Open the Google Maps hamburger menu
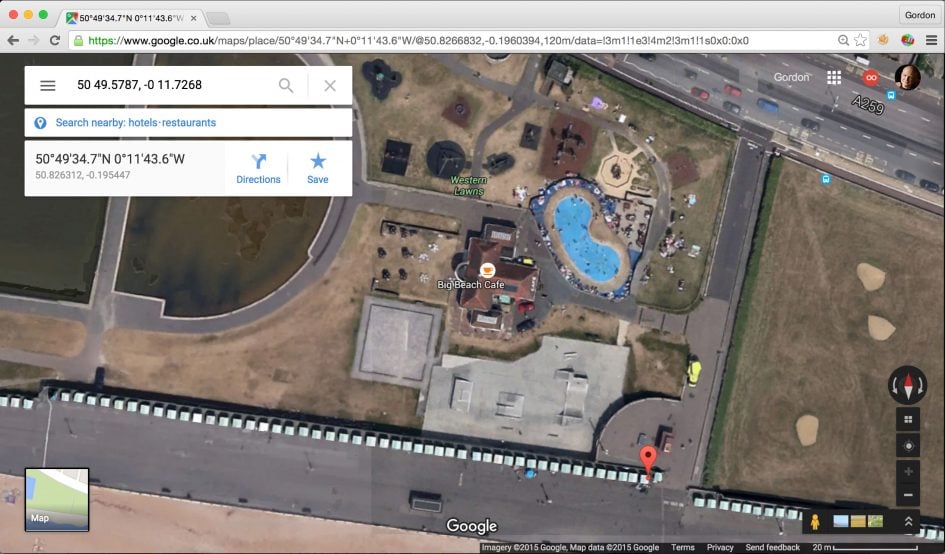 (48, 86)
